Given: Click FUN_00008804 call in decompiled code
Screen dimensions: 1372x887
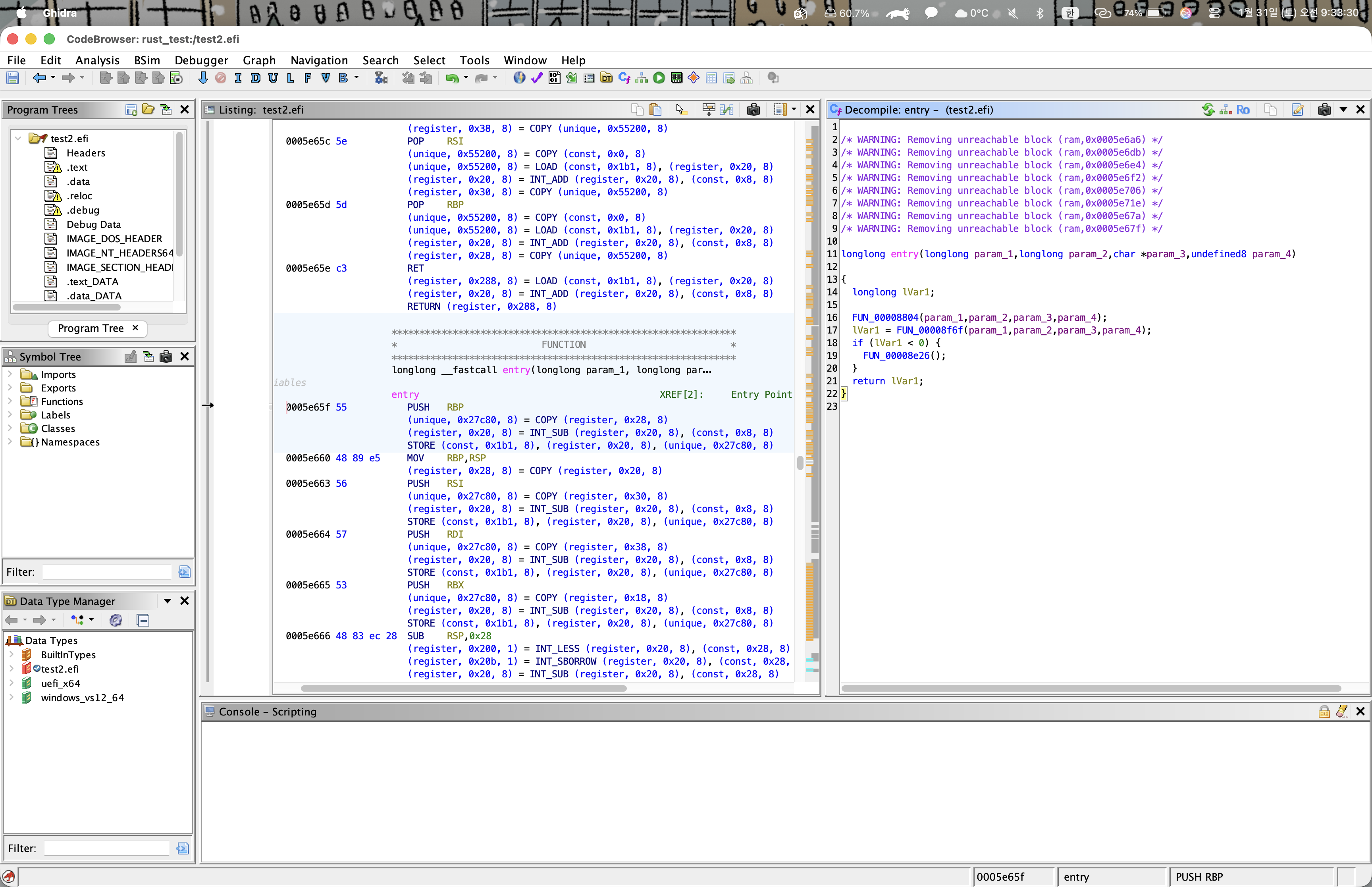Looking at the screenshot, I should point(885,317).
